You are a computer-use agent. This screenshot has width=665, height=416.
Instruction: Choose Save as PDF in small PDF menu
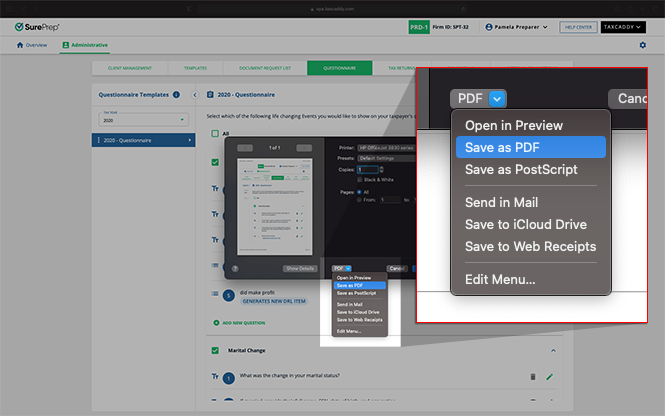tap(360, 285)
